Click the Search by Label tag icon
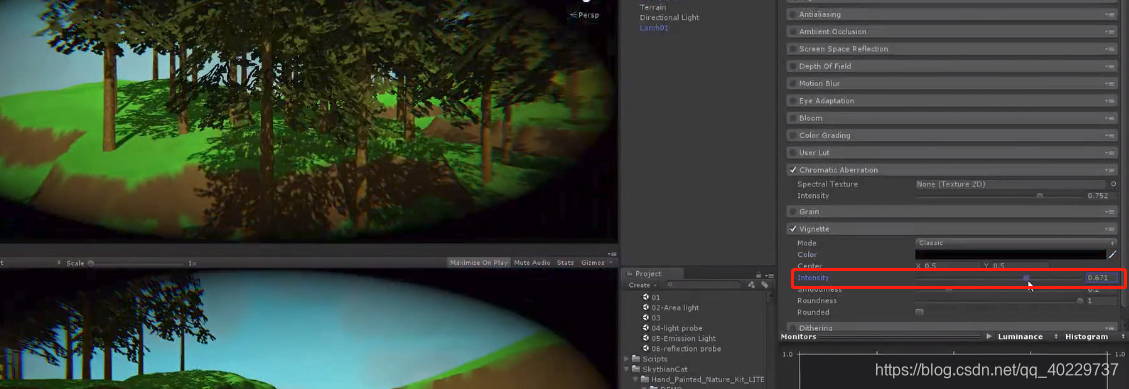This screenshot has height=389, width=1129. coord(765,285)
